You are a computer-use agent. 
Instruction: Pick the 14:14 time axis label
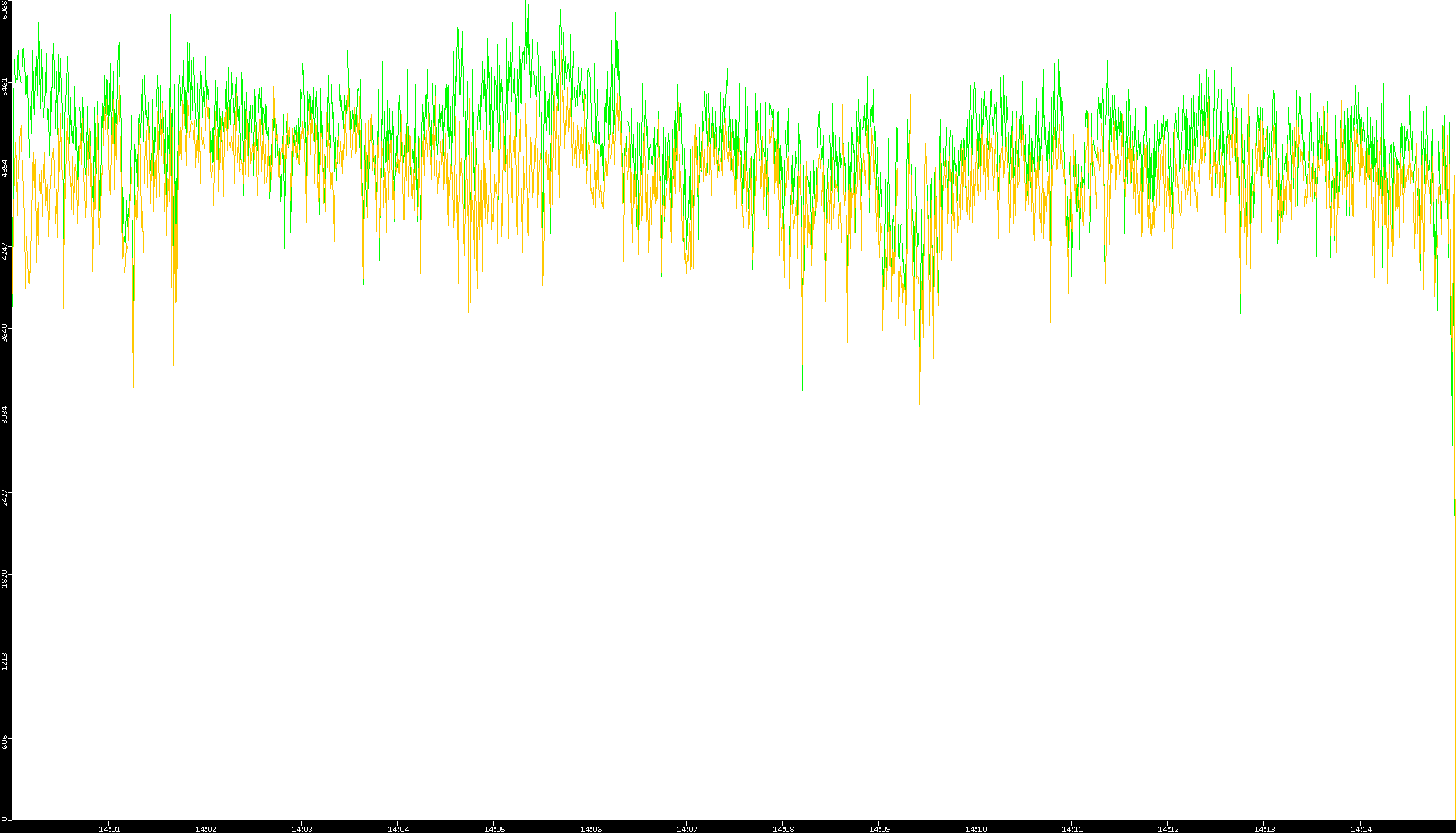point(1361,829)
